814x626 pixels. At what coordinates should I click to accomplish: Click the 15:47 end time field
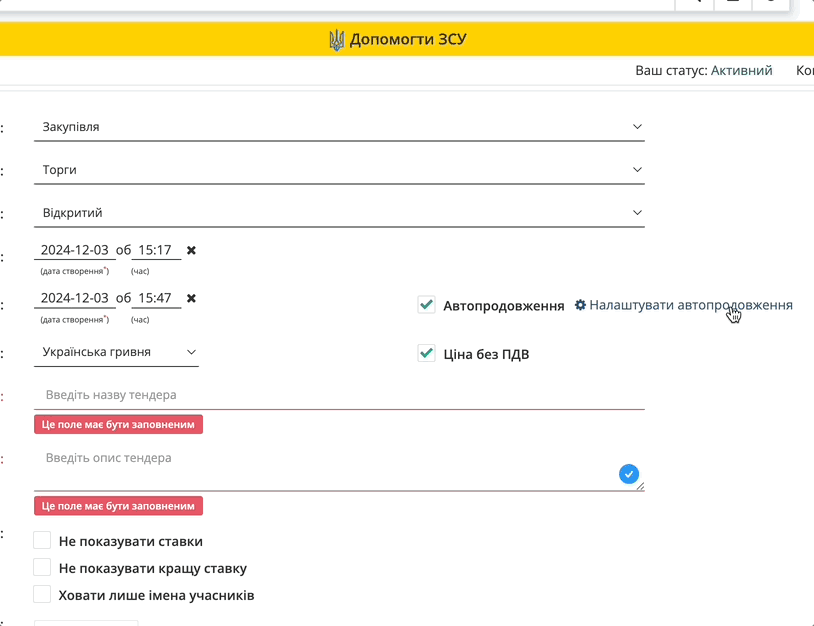point(154,298)
